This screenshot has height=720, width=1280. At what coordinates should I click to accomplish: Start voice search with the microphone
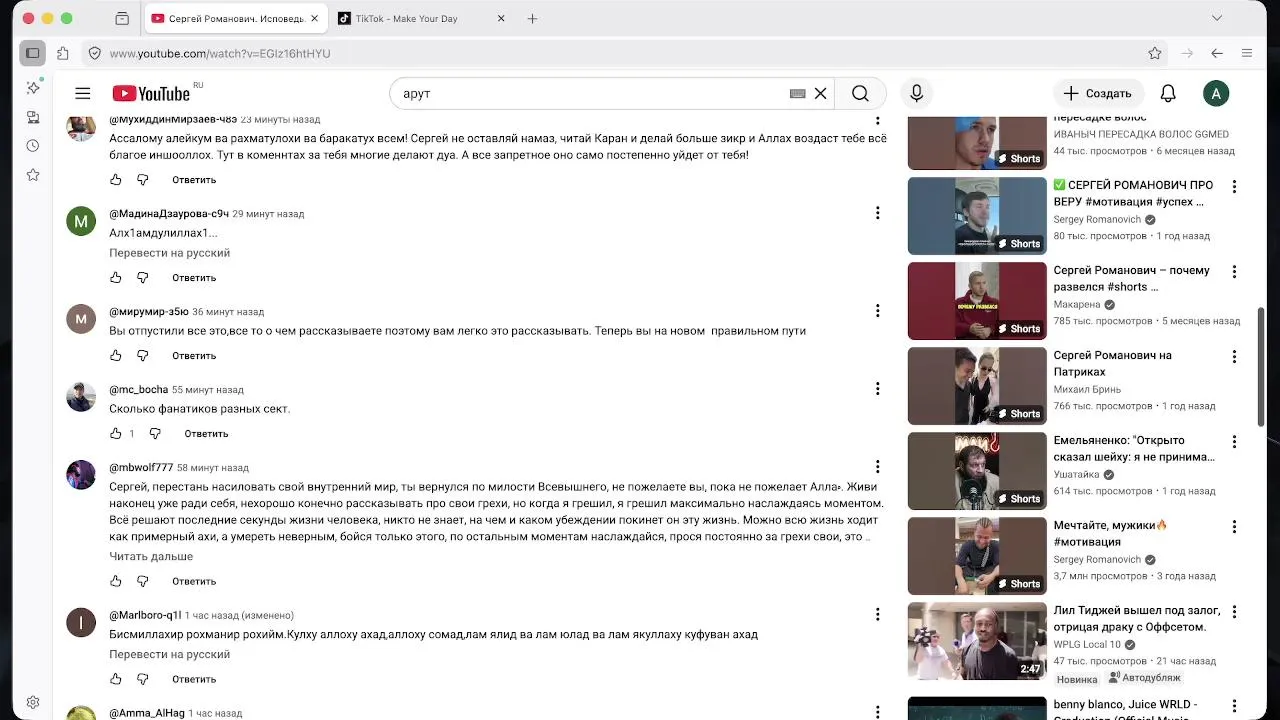point(916,93)
